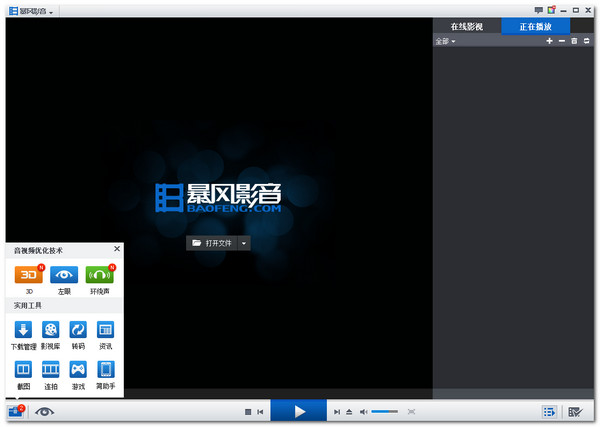The height and width of the screenshot is (427, 600).
Task: Clear the playlist with trash icon
Action: [x=574, y=41]
